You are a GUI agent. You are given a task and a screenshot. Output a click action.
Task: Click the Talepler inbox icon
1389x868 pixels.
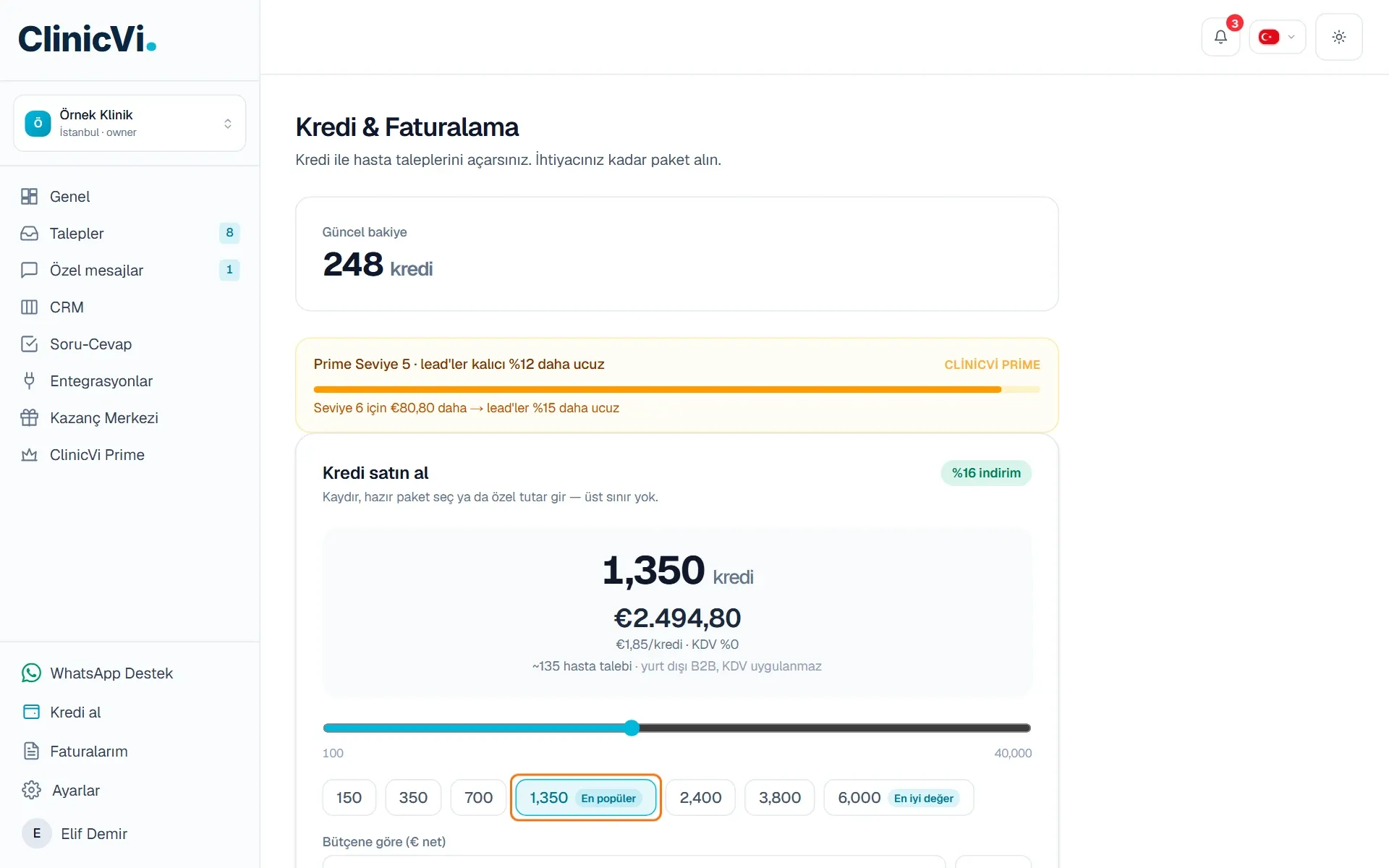tap(30, 234)
